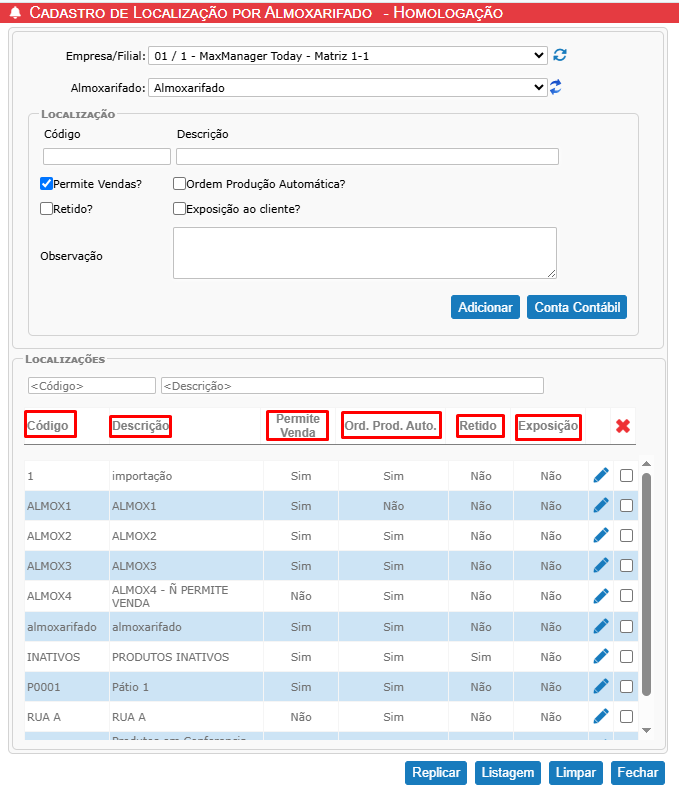Viewport: 679px width, 794px height.
Task: Edit the Pátio 1 location entry
Action: click(601, 686)
